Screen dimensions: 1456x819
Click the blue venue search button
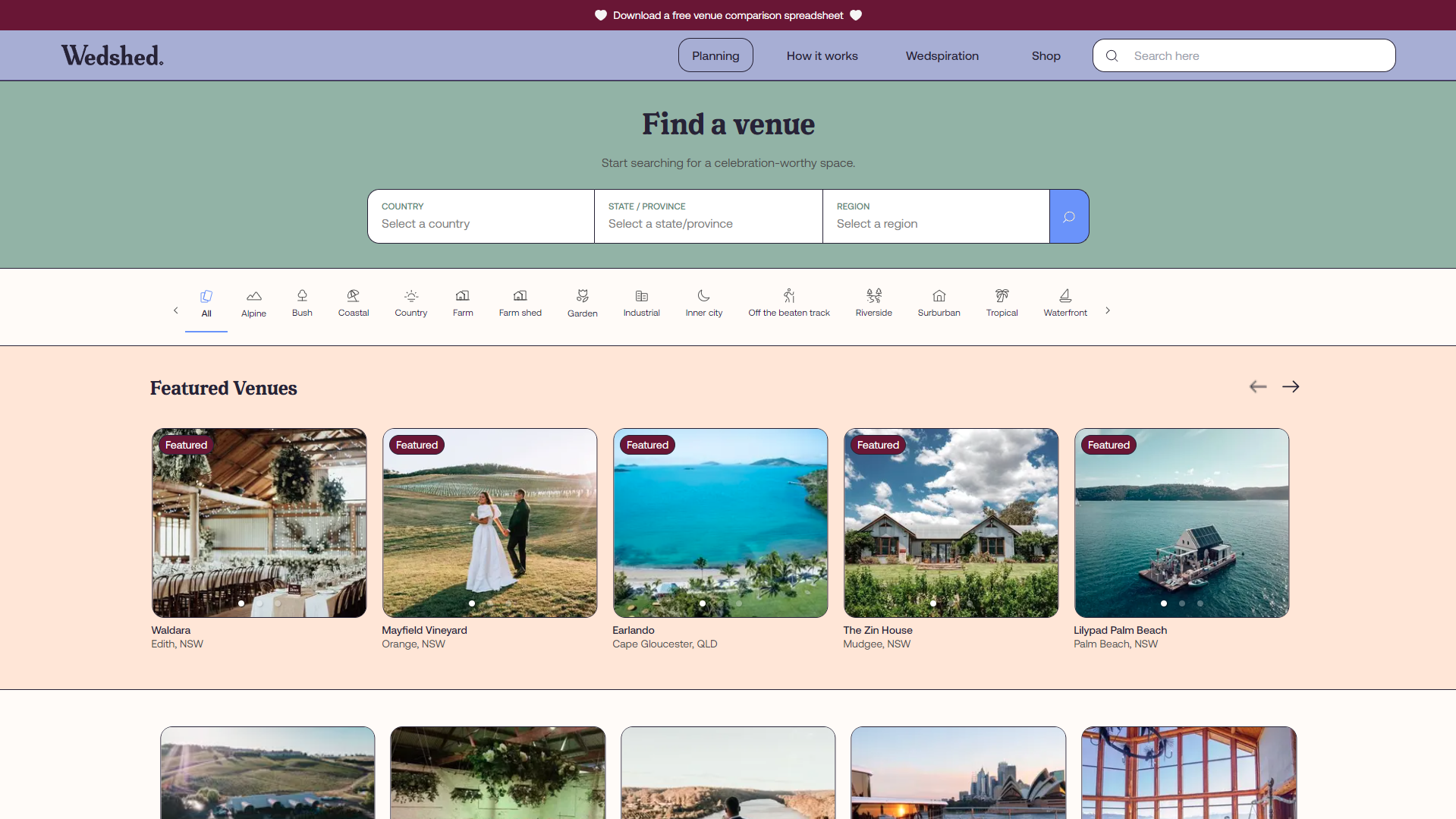(x=1068, y=217)
